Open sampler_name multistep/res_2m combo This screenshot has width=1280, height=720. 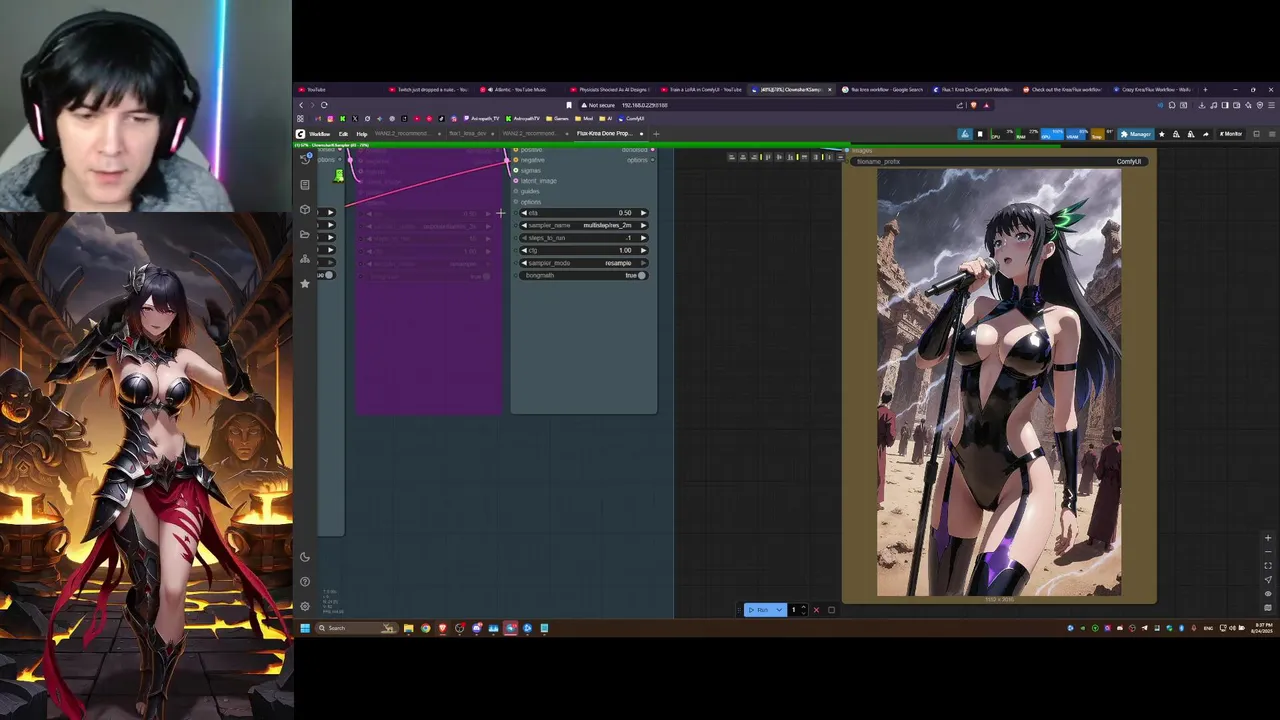pyautogui.click(x=584, y=225)
